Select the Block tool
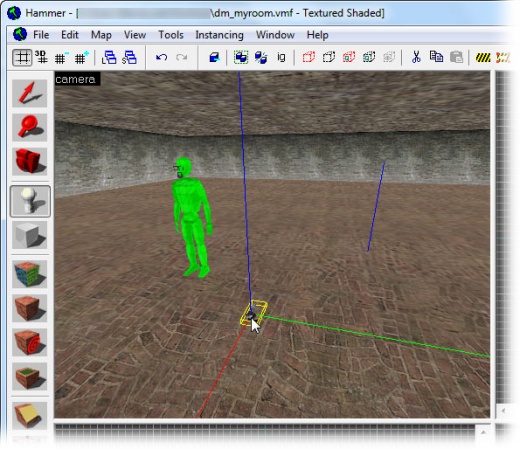 [x=30, y=235]
